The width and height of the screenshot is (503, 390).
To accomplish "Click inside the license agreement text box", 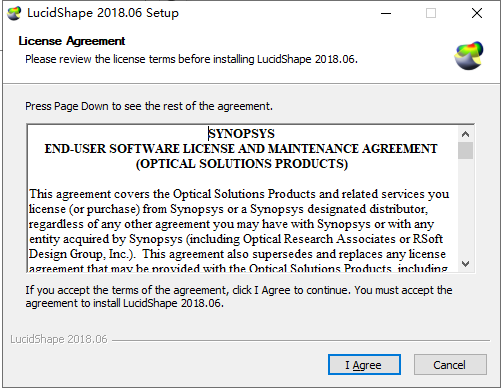I will (243, 199).
